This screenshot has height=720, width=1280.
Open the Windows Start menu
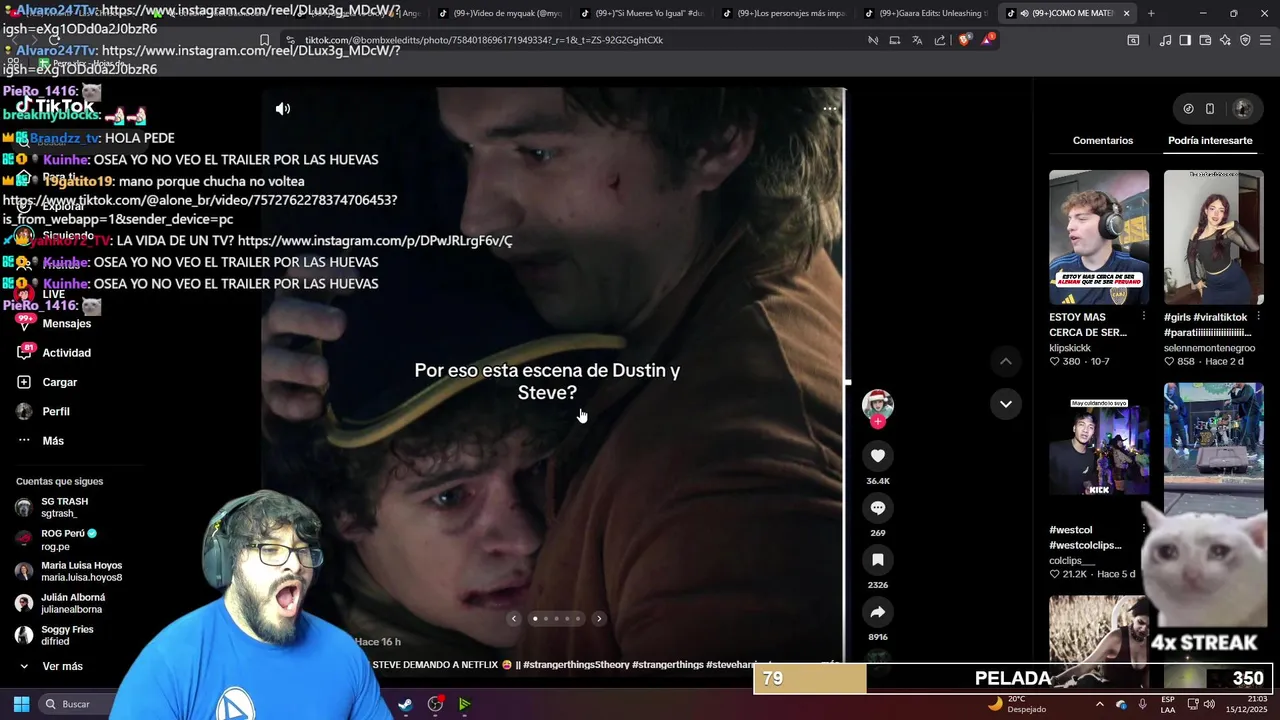pos(21,704)
